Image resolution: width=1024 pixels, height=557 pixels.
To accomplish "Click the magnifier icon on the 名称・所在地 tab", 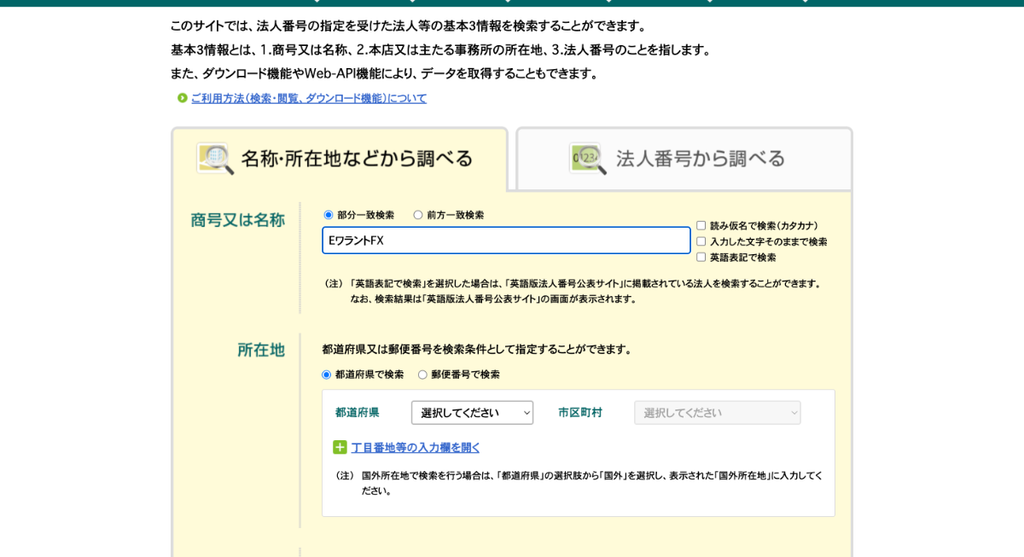I will pyautogui.click(x=216, y=159).
